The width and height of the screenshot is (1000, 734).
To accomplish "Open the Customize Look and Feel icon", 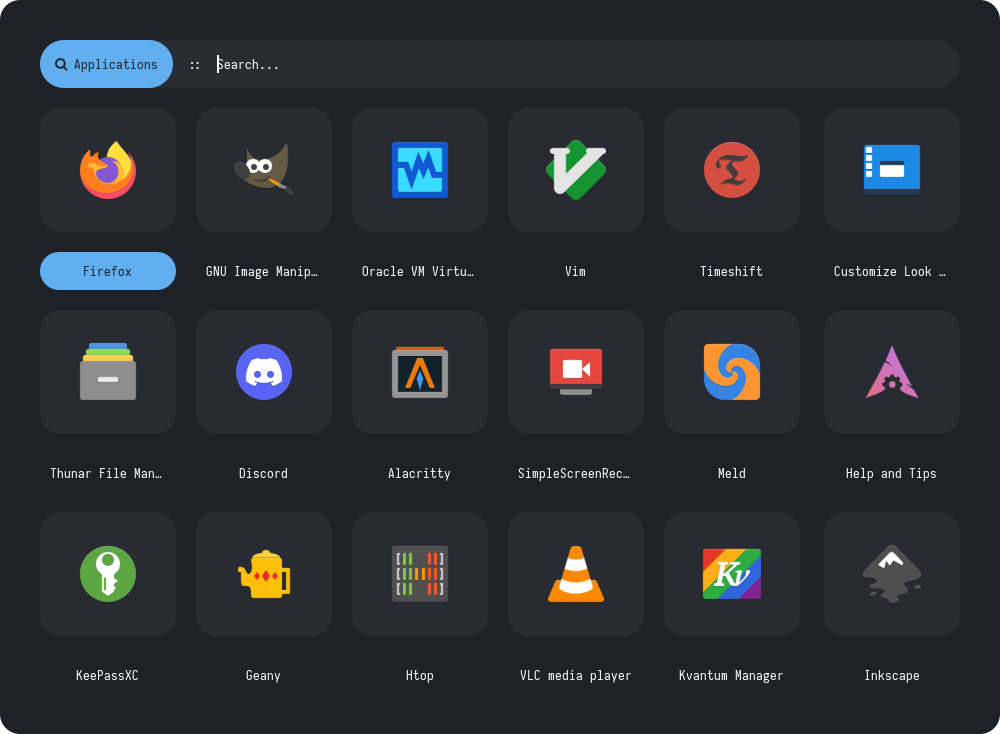I will click(892, 170).
